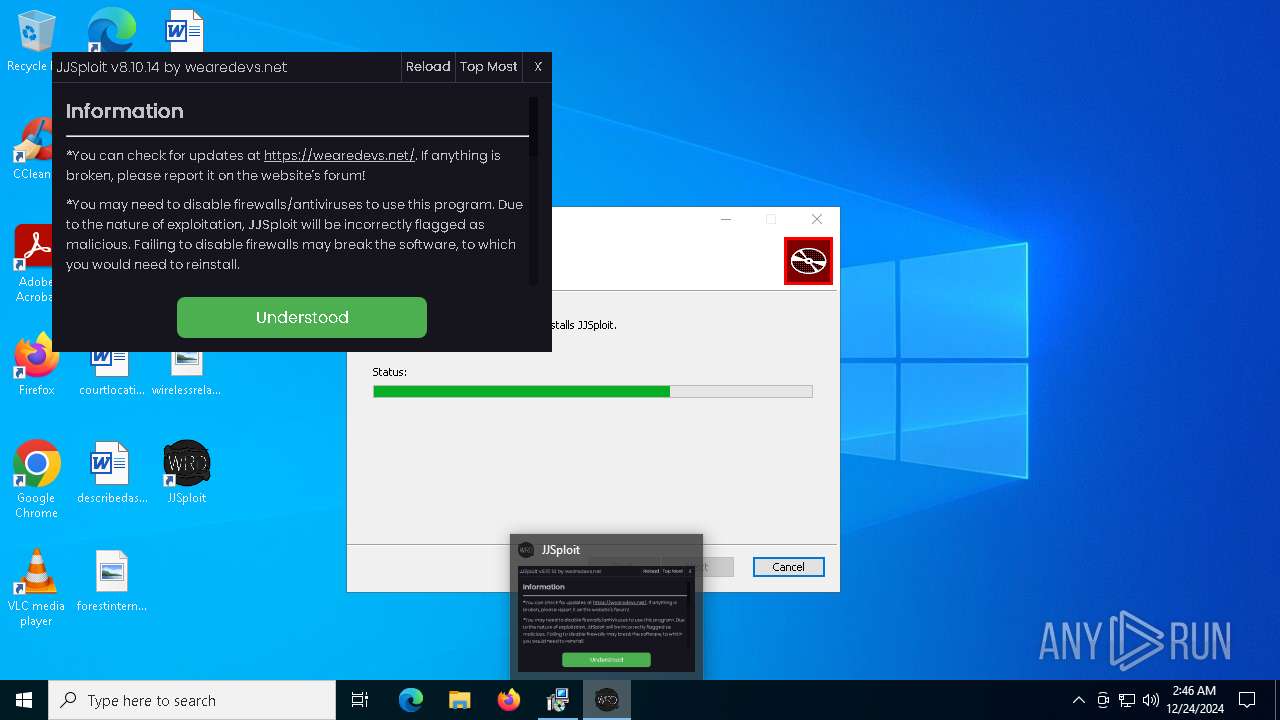This screenshot has width=1280, height=720.
Task: Select the describedas... Word document icon
Action: pyautogui.click(x=111, y=473)
